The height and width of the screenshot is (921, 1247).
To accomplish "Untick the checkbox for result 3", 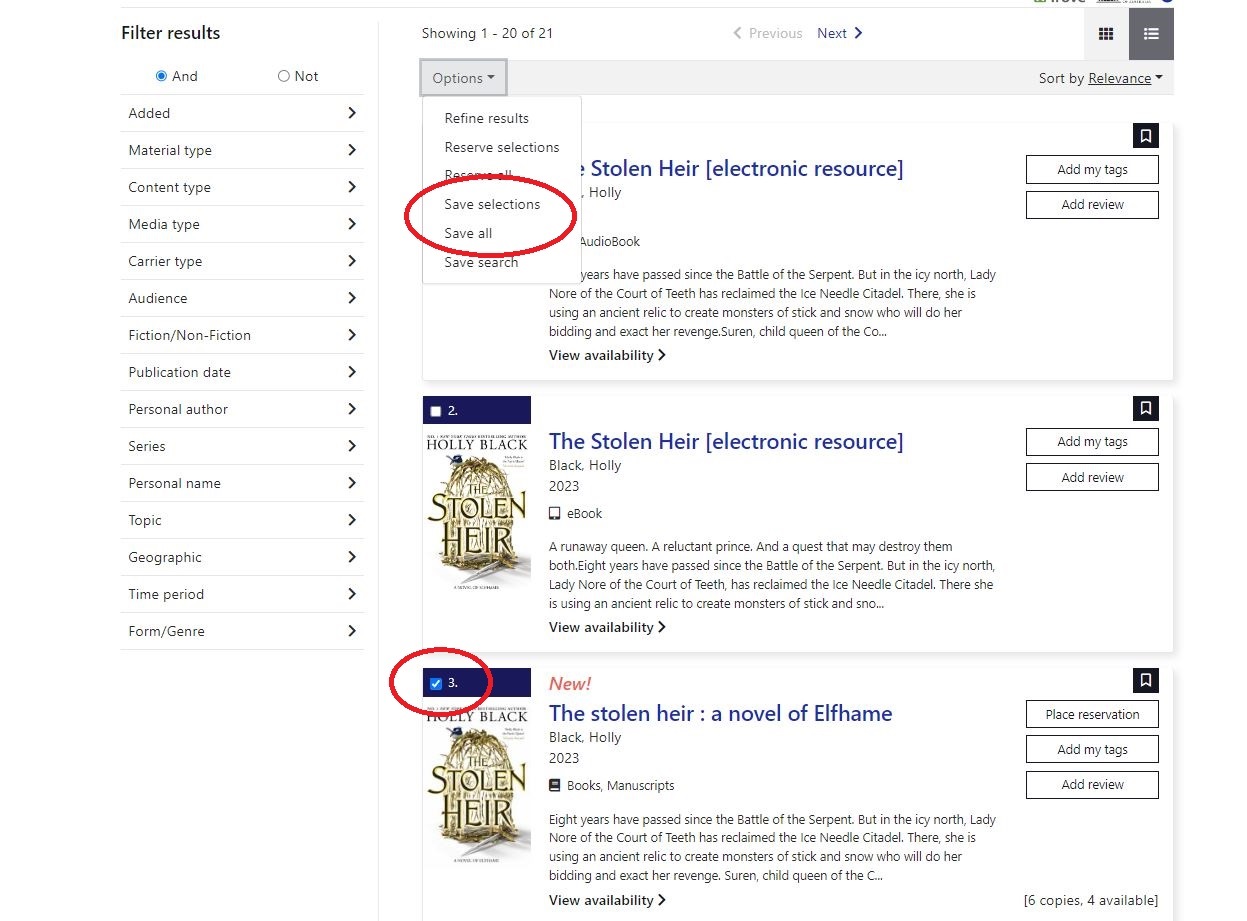I will click(436, 684).
